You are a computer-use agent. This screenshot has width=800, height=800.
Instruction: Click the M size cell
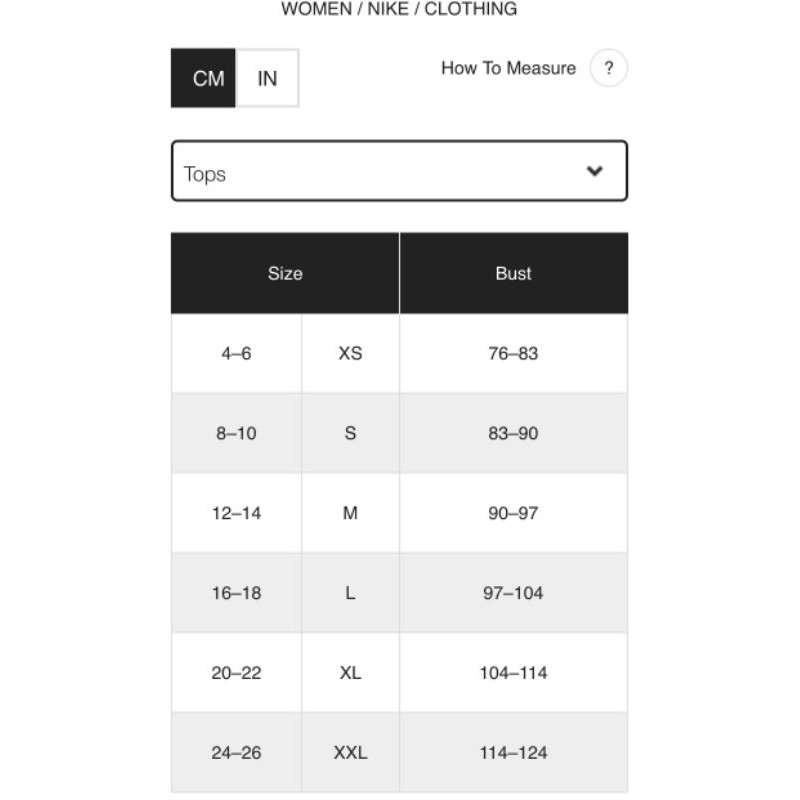(351, 513)
